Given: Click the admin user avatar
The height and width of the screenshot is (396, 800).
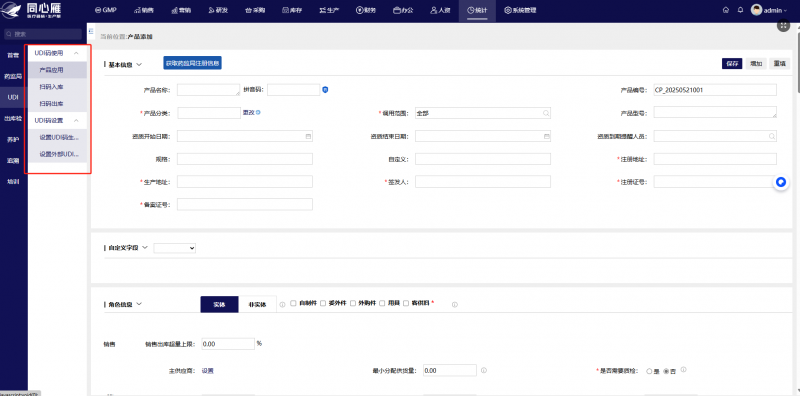Looking at the screenshot, I should click(756, 10).
